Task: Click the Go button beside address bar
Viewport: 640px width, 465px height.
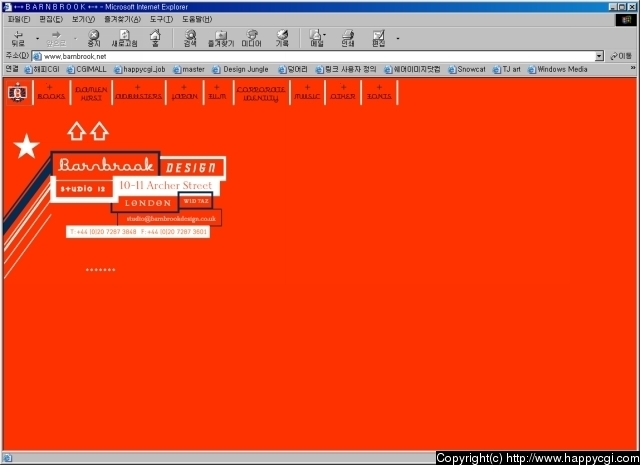Action: (621, 56)
